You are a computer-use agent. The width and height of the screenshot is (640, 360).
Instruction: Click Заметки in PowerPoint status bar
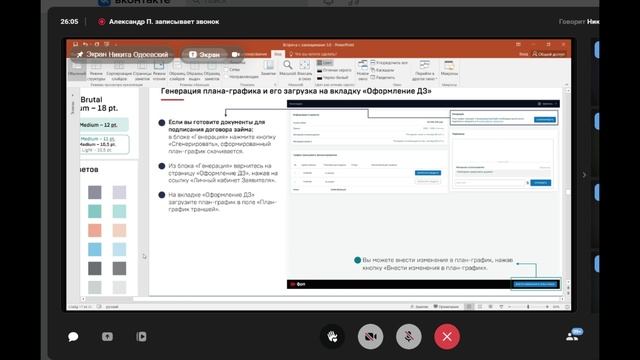point(419,307)
